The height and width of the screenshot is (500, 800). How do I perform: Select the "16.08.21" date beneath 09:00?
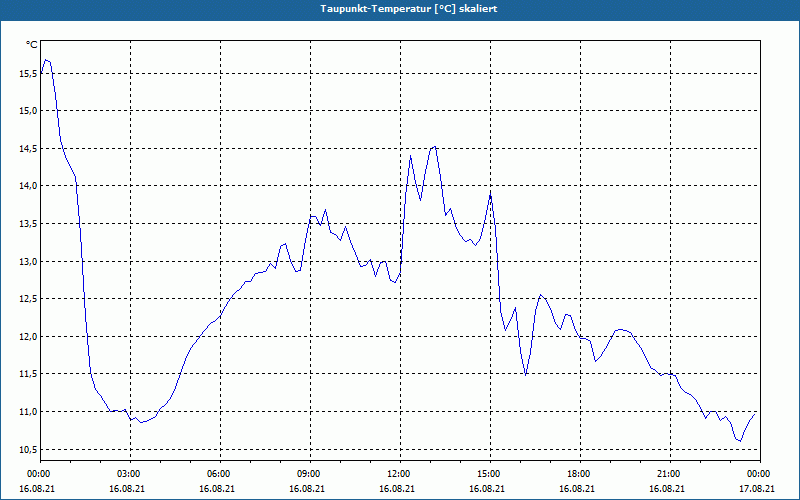(x=308, y=488)
